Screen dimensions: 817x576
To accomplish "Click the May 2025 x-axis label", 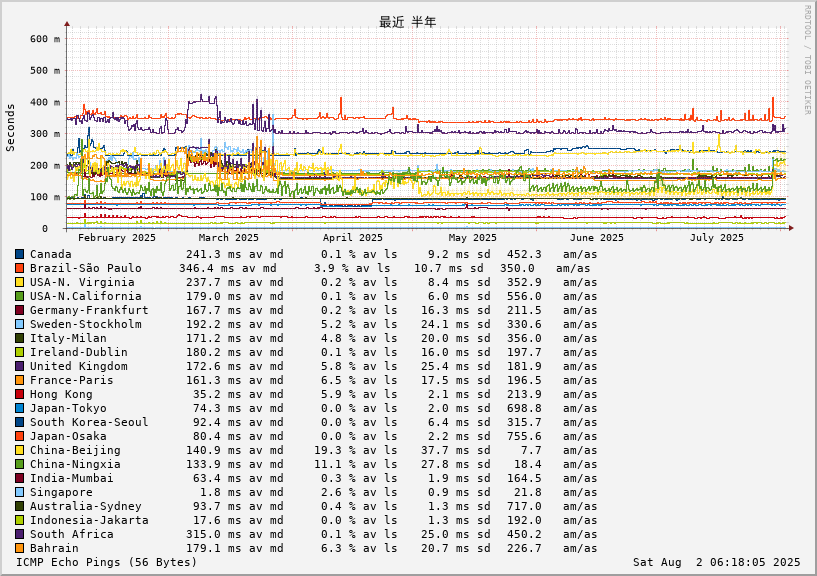I will pyautogui.click(x=473, y=238).
